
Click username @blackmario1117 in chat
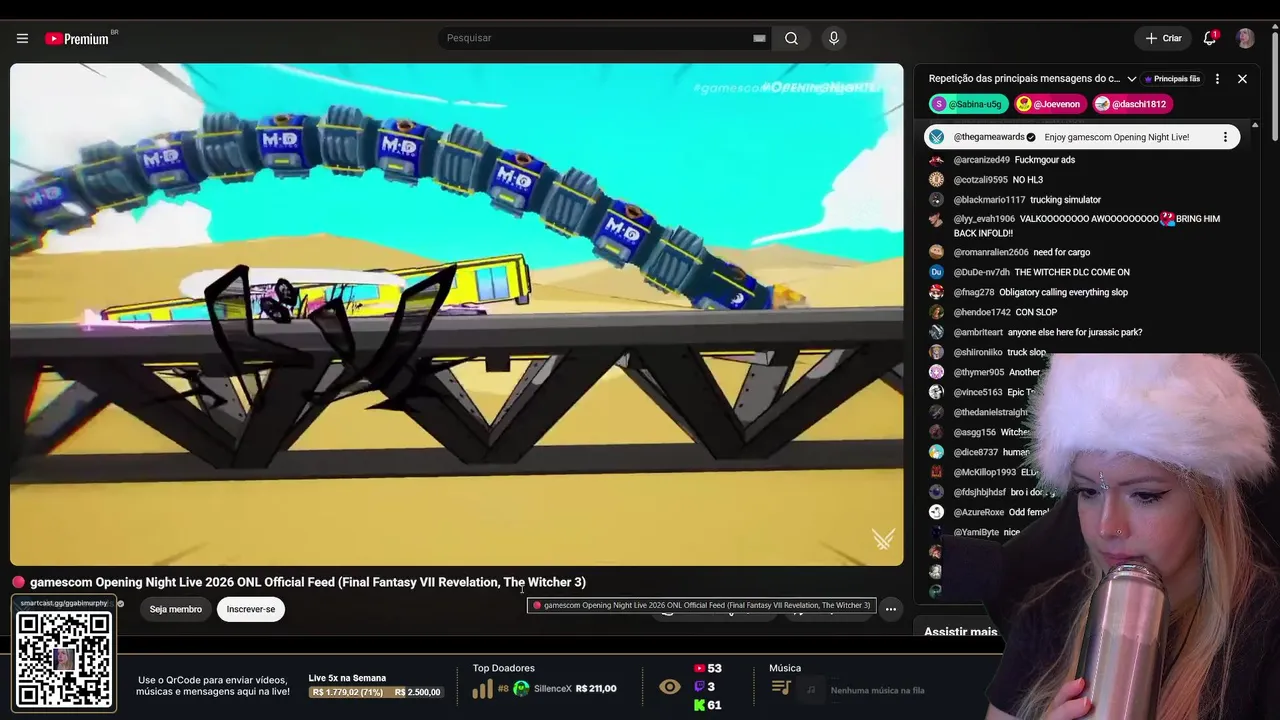pos(989,200)
